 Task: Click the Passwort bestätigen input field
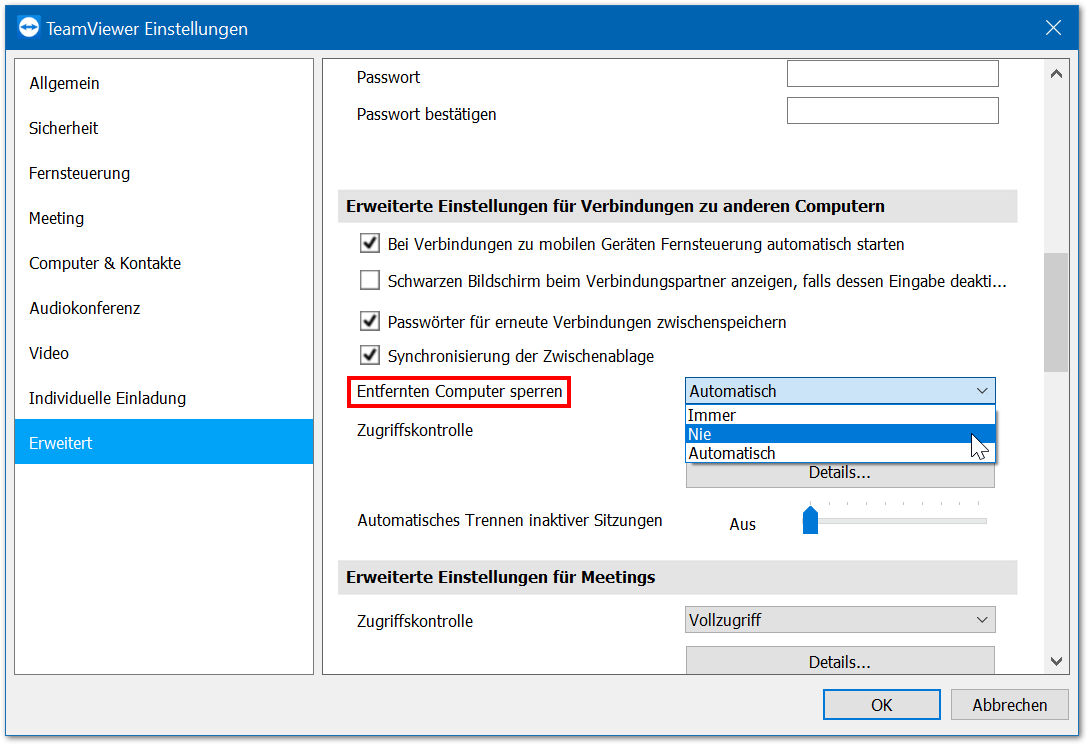(x=892, y=111)
